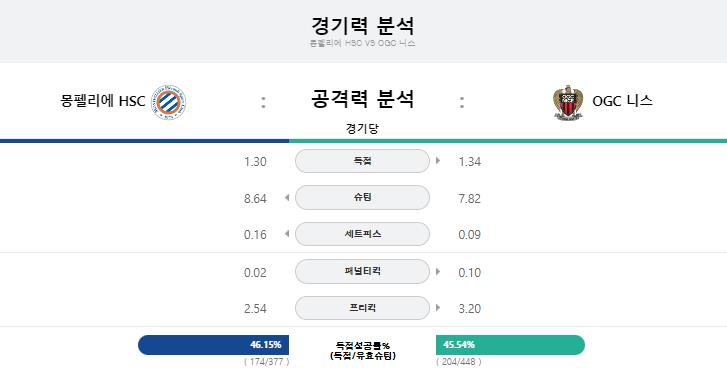Click the green 45.54% success rate bar

click(510, 345)
